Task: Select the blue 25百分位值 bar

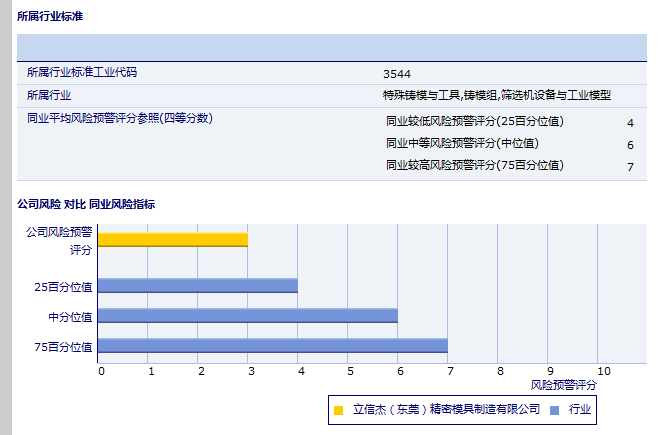Action: [x=198, y=285]
